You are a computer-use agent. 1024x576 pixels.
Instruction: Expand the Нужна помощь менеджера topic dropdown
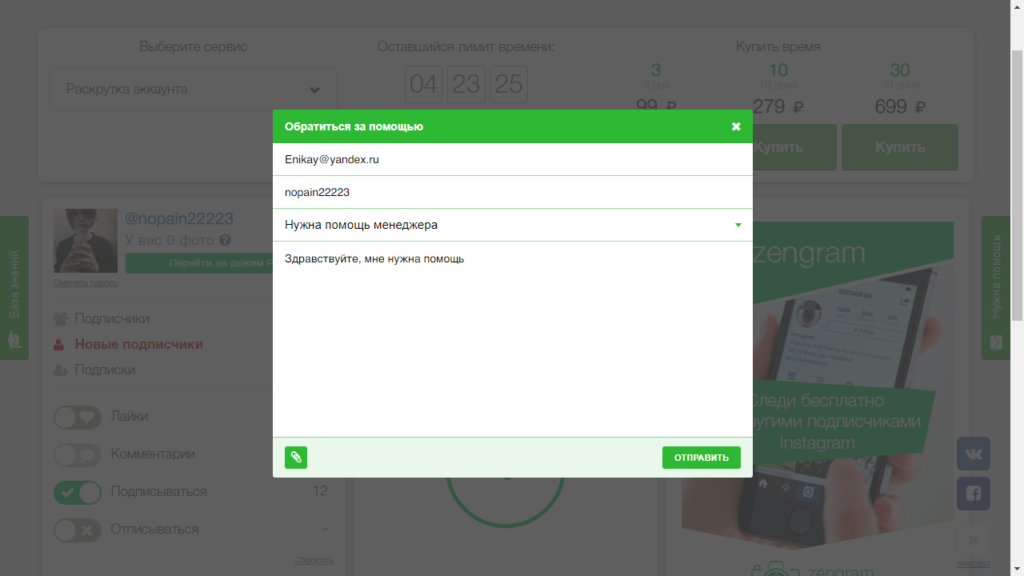click(x=513, y=225)
